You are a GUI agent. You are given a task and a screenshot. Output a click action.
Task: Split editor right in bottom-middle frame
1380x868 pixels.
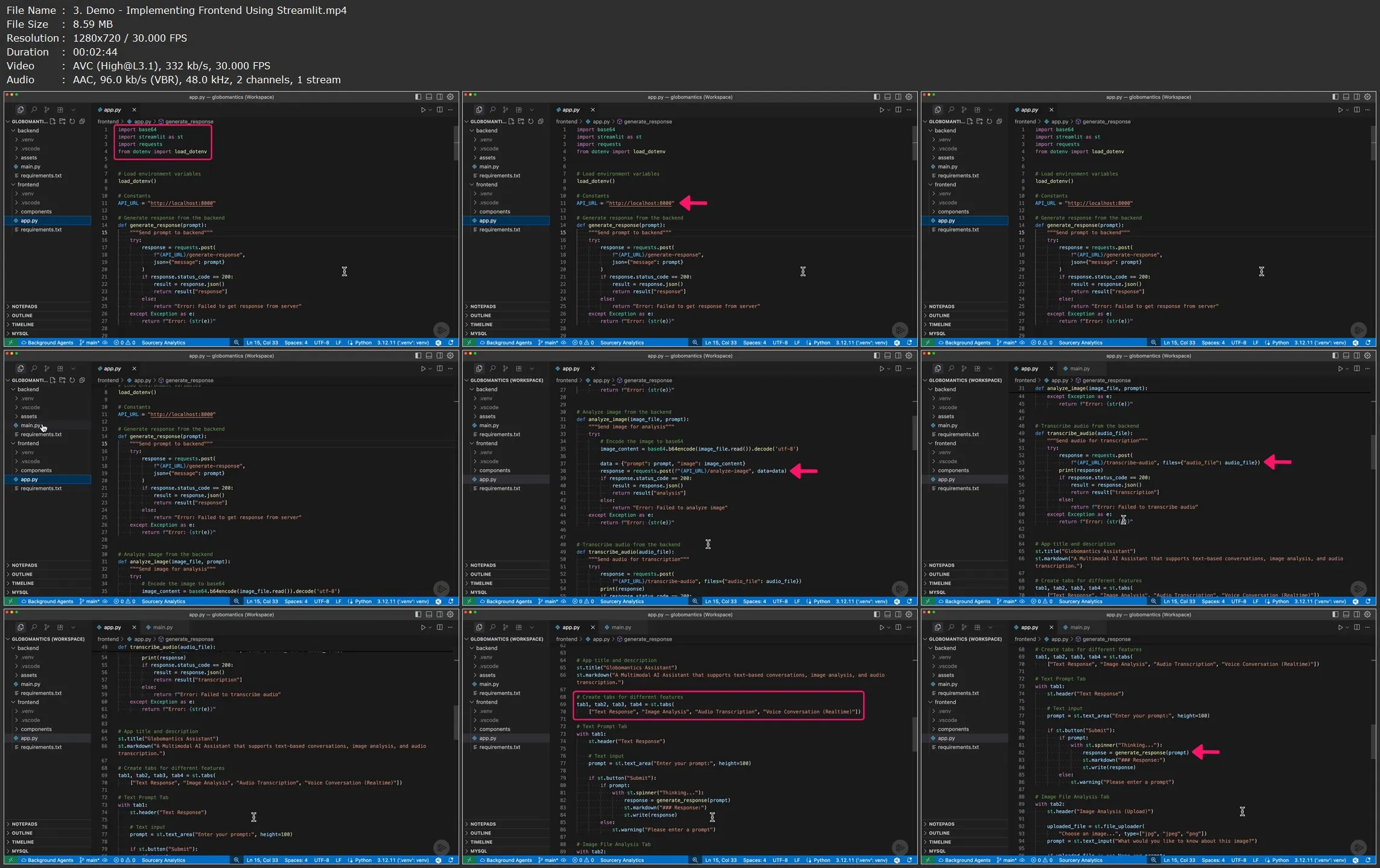click(898, 627)
